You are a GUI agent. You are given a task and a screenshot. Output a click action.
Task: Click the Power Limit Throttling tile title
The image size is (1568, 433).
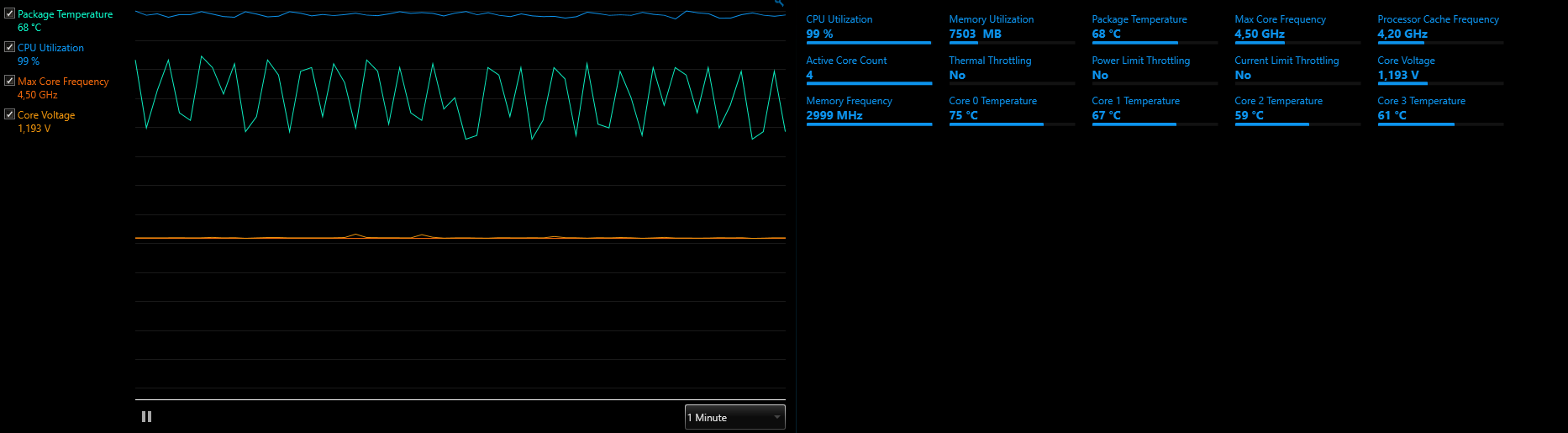pyautogui.click(x=1140, y=61)
